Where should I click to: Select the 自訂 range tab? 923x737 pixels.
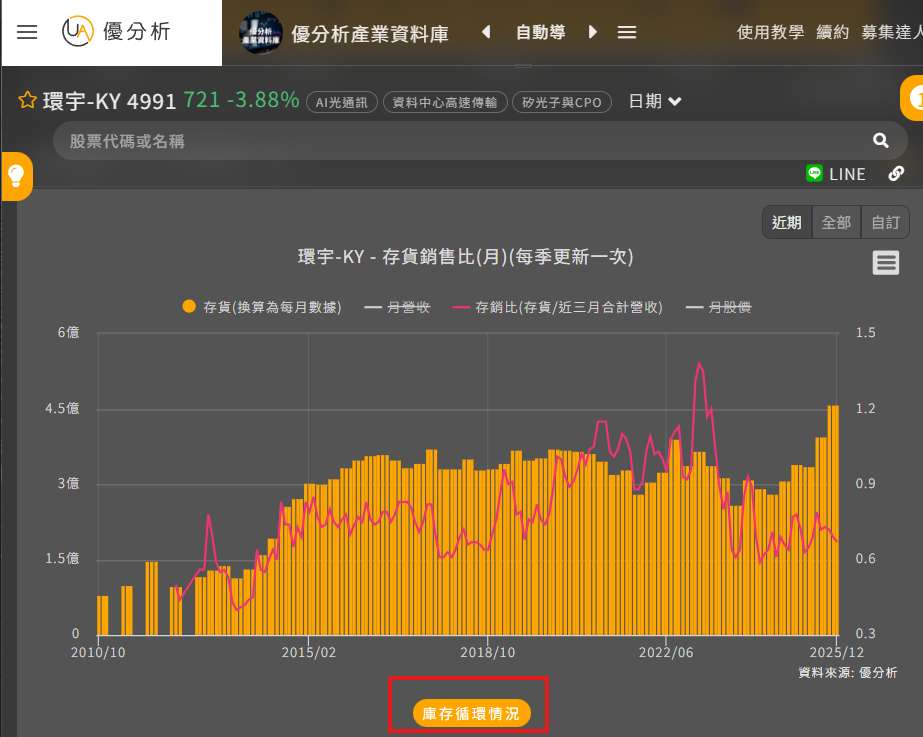coord(885,222)
